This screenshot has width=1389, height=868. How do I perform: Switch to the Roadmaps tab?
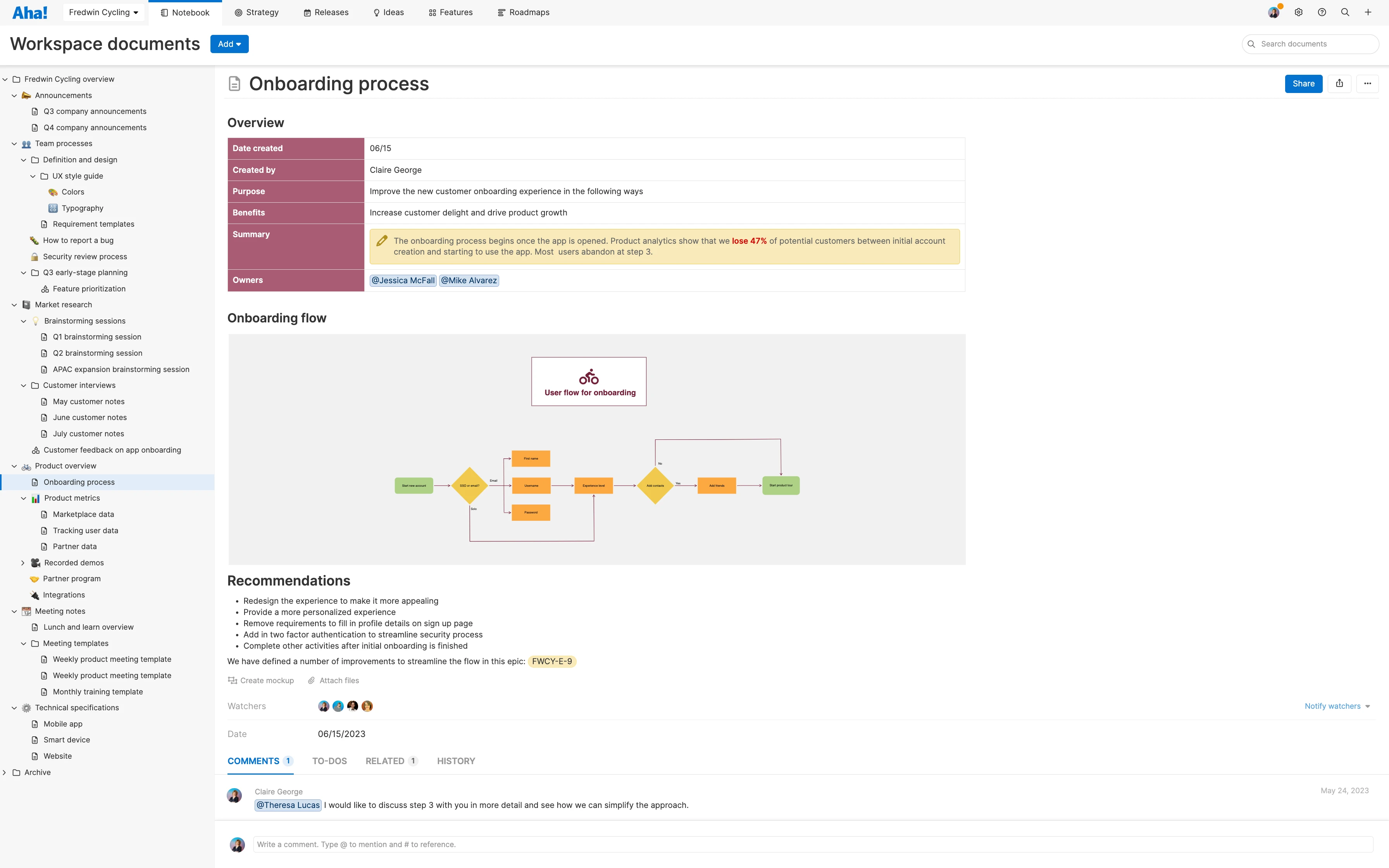tap(523, 12)
